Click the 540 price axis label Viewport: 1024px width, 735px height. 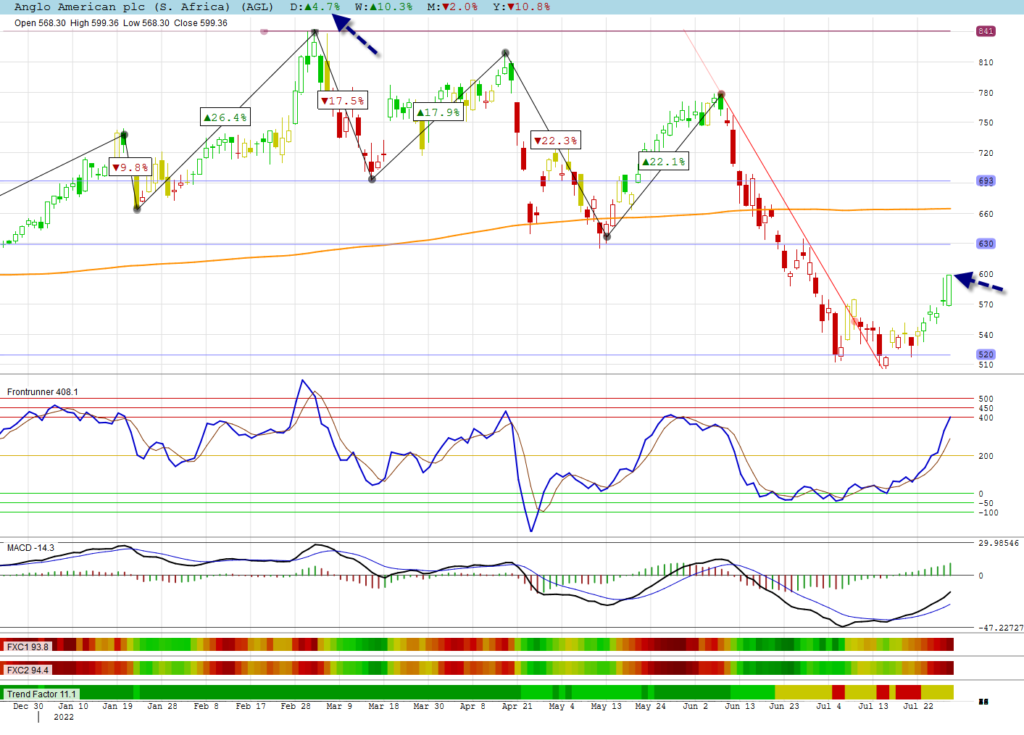(985, 335)
